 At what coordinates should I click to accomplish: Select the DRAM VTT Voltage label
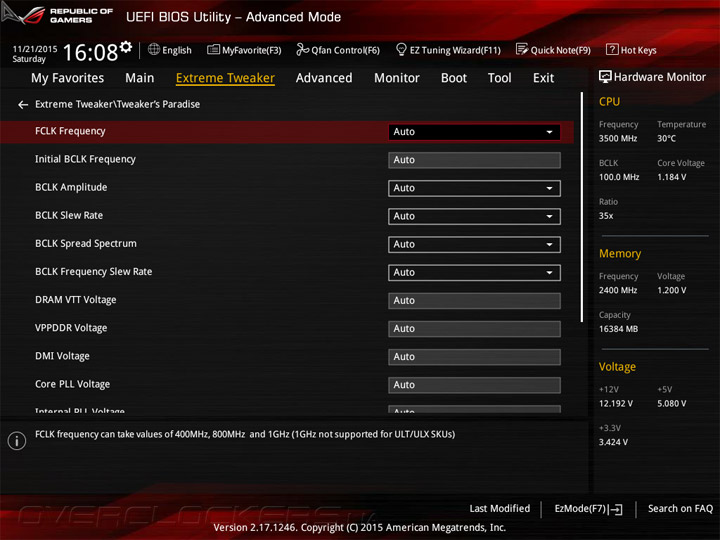[76, 300]
